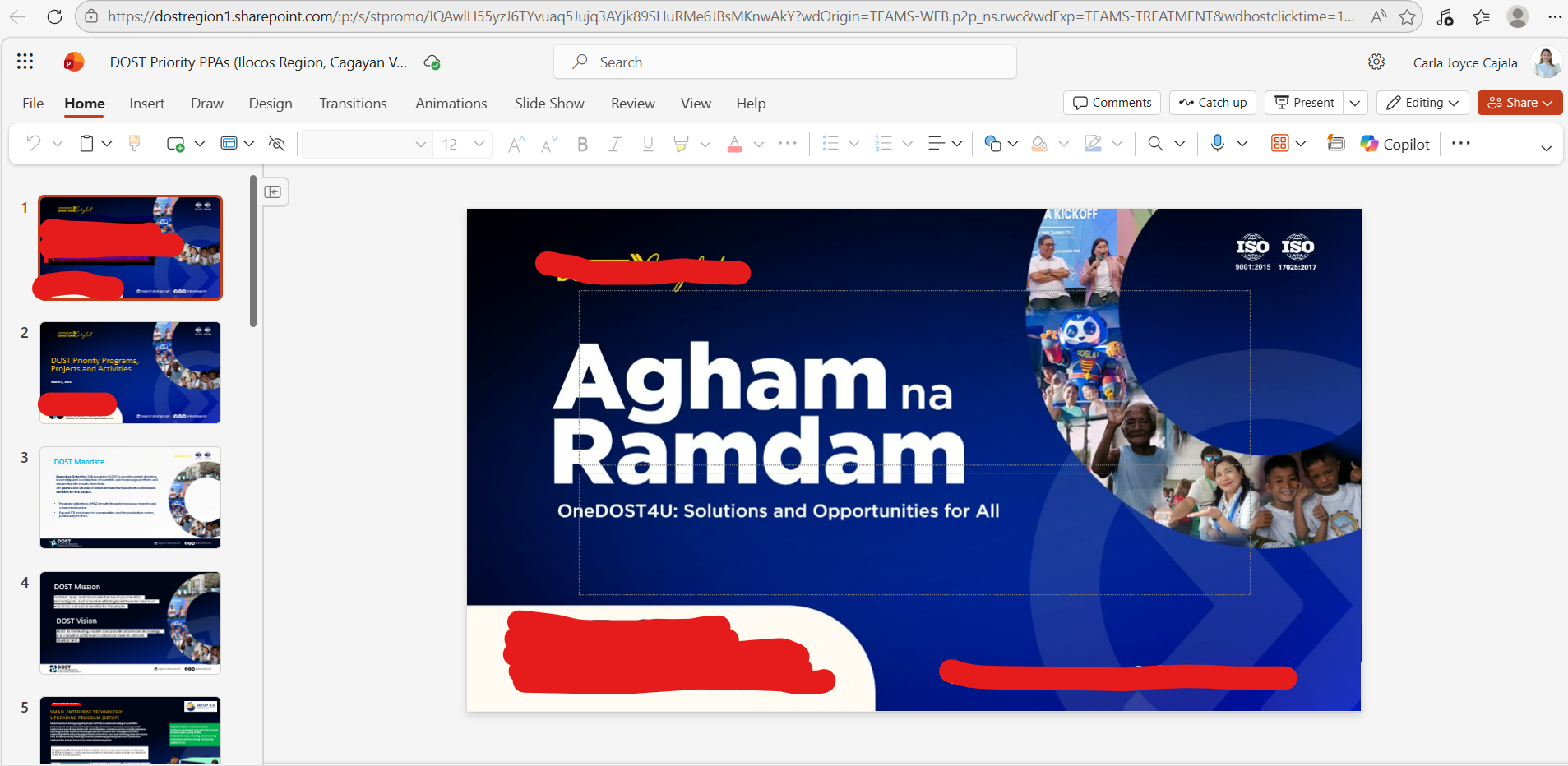Switch to the Draw tab

coord(207,104)
